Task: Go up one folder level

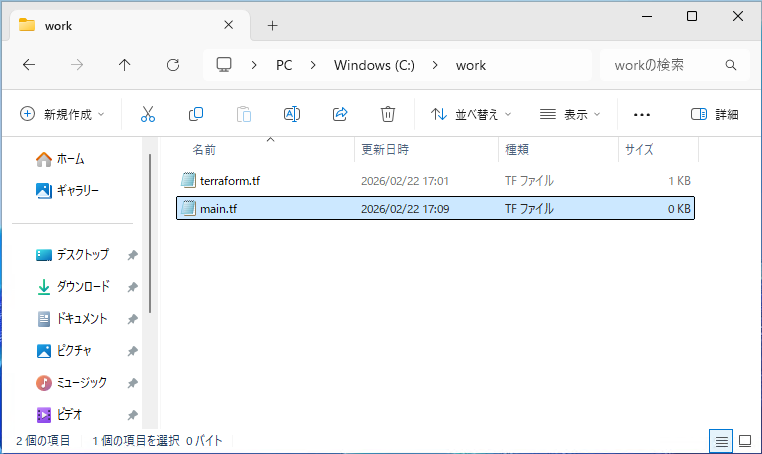Action: [x=125, y=65]
